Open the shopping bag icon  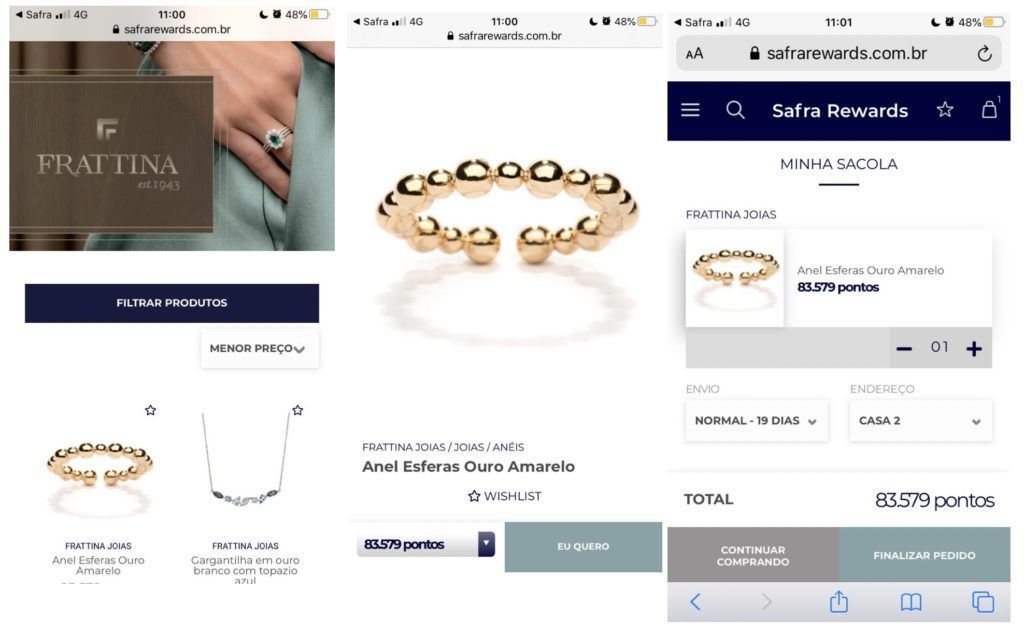click(989, 109)
